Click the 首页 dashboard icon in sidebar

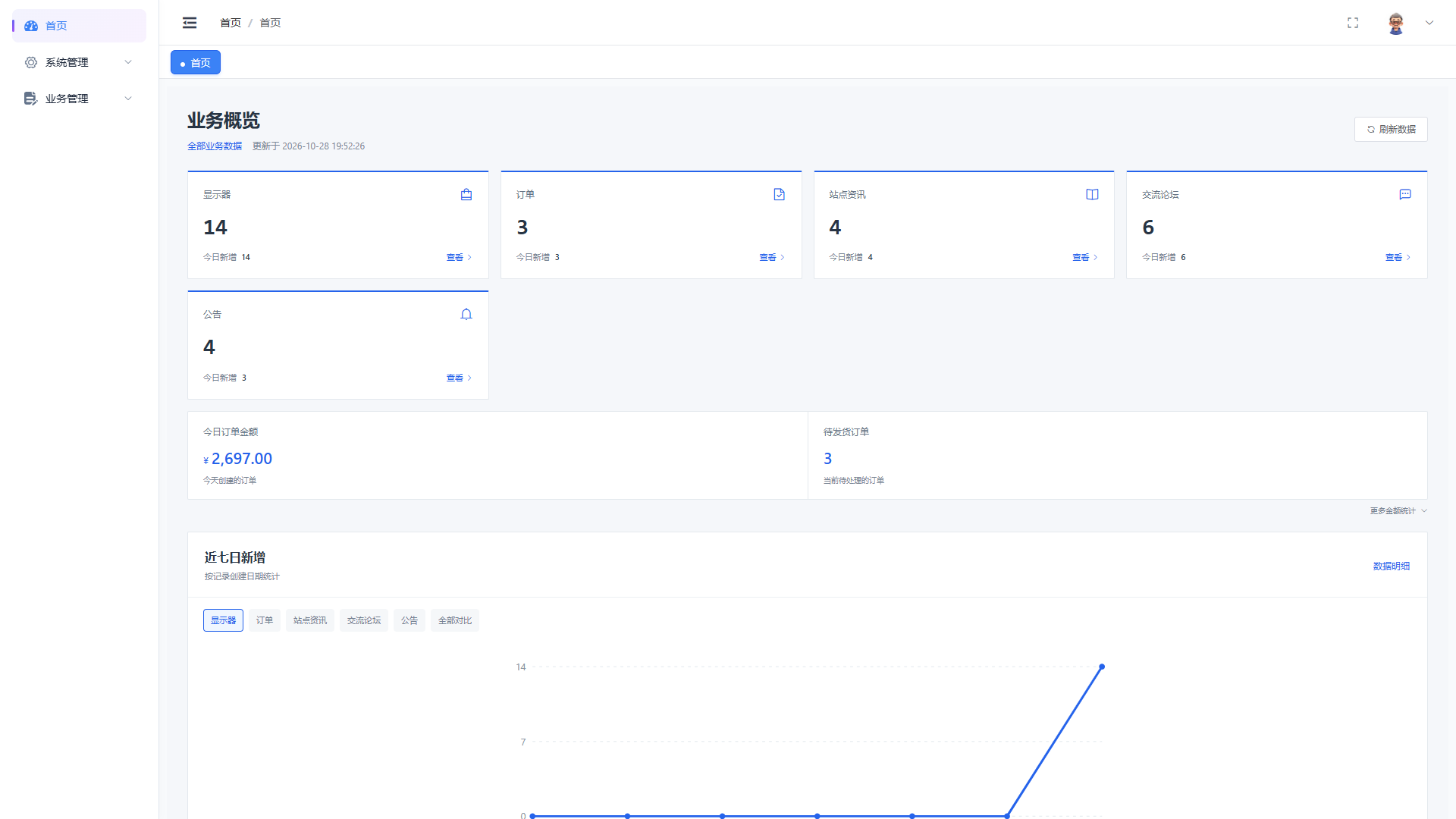(x=31, y=26)
